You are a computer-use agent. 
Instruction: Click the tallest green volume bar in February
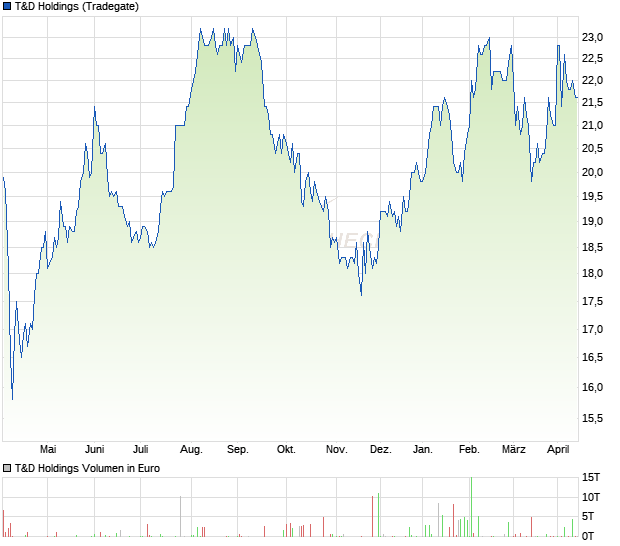point(471,507)
